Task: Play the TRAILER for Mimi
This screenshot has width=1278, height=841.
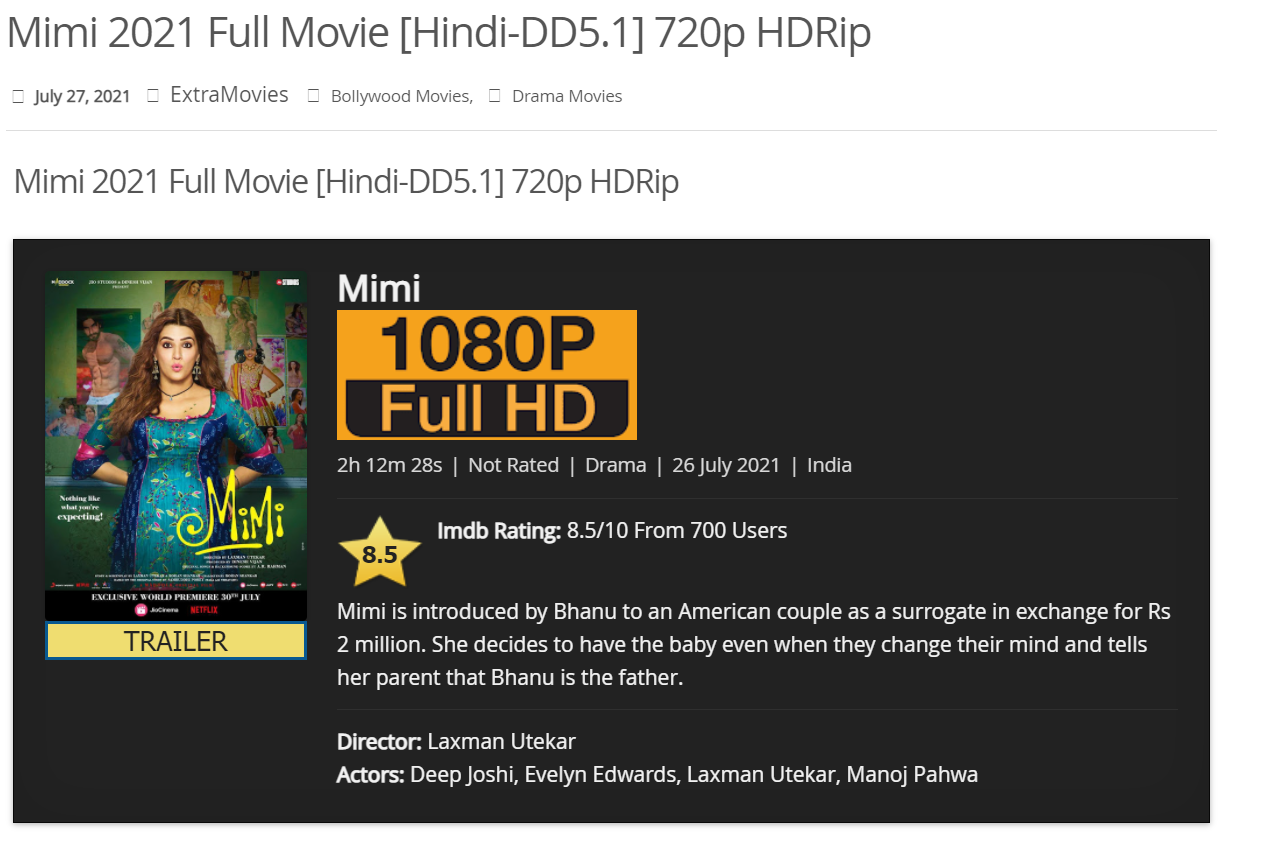Action: tap(176, 641)
